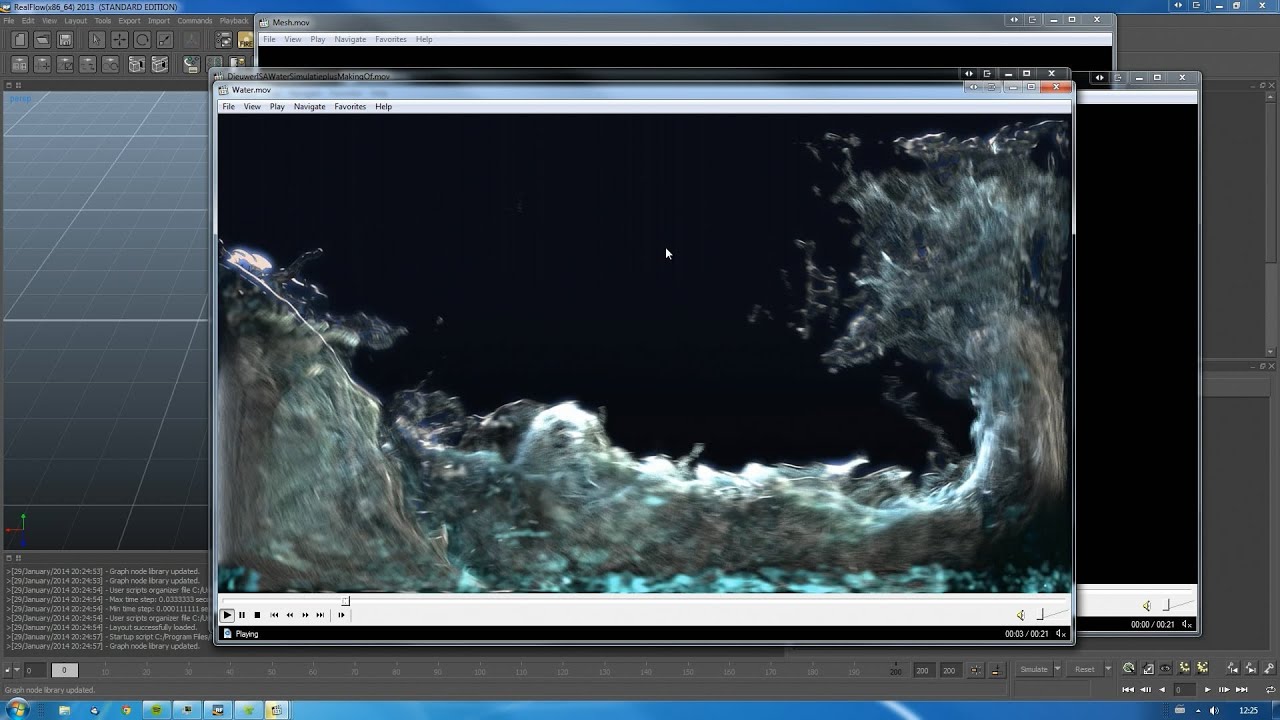Click the frame-step button in Water.mov
The height and width of the screenshot is (720, 1280).
[x=341, y=615]
